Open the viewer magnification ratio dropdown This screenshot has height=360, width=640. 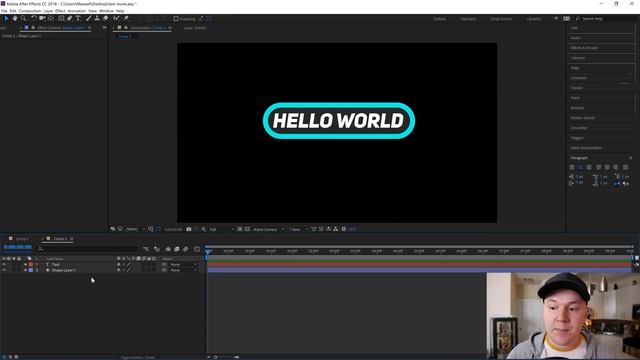tap(135, 229)
